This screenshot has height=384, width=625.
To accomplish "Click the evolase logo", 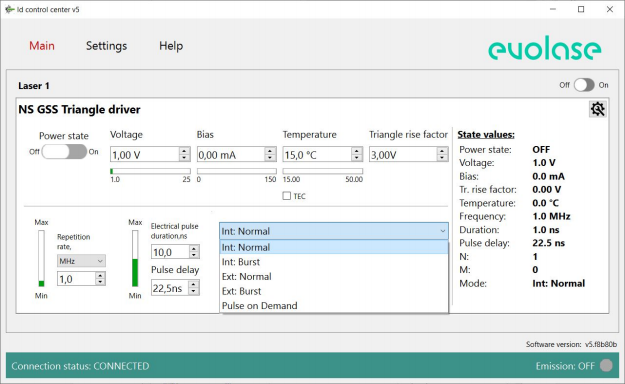I will 544,48.
